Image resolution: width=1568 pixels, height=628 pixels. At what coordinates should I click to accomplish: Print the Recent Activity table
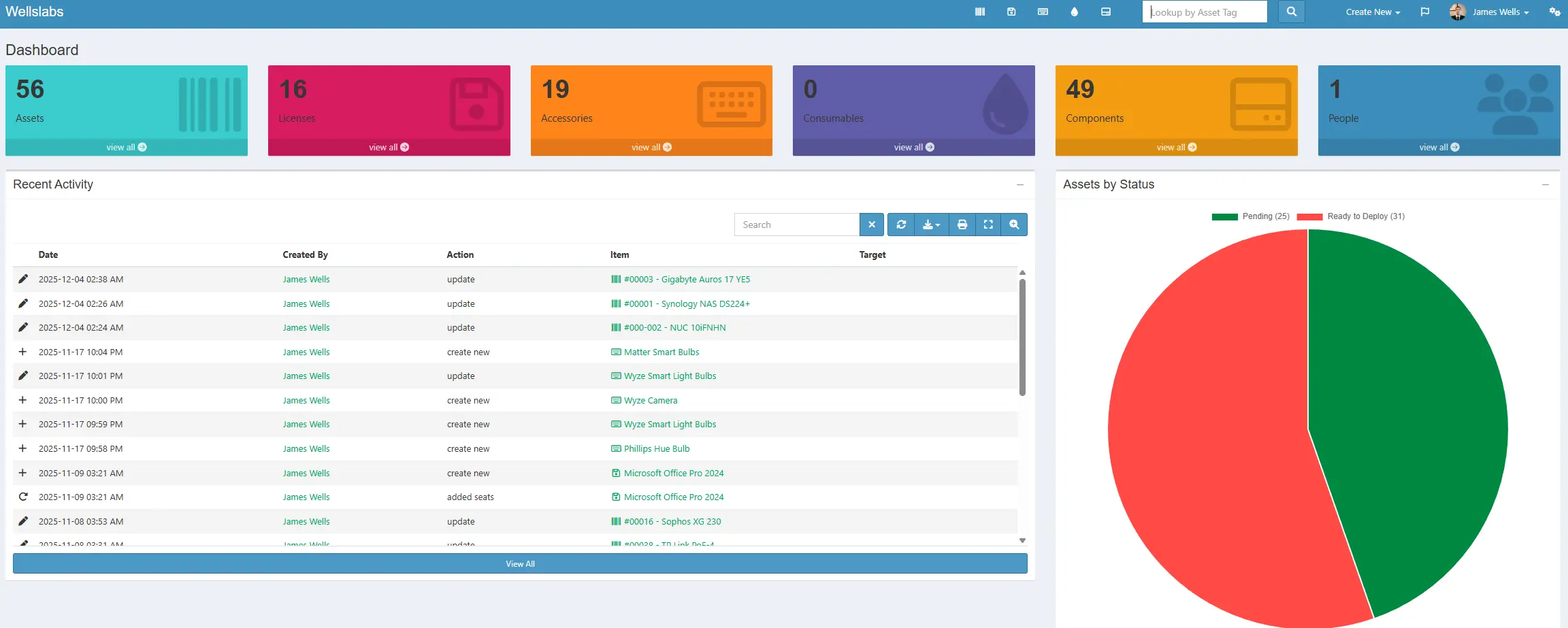[962, 225]
